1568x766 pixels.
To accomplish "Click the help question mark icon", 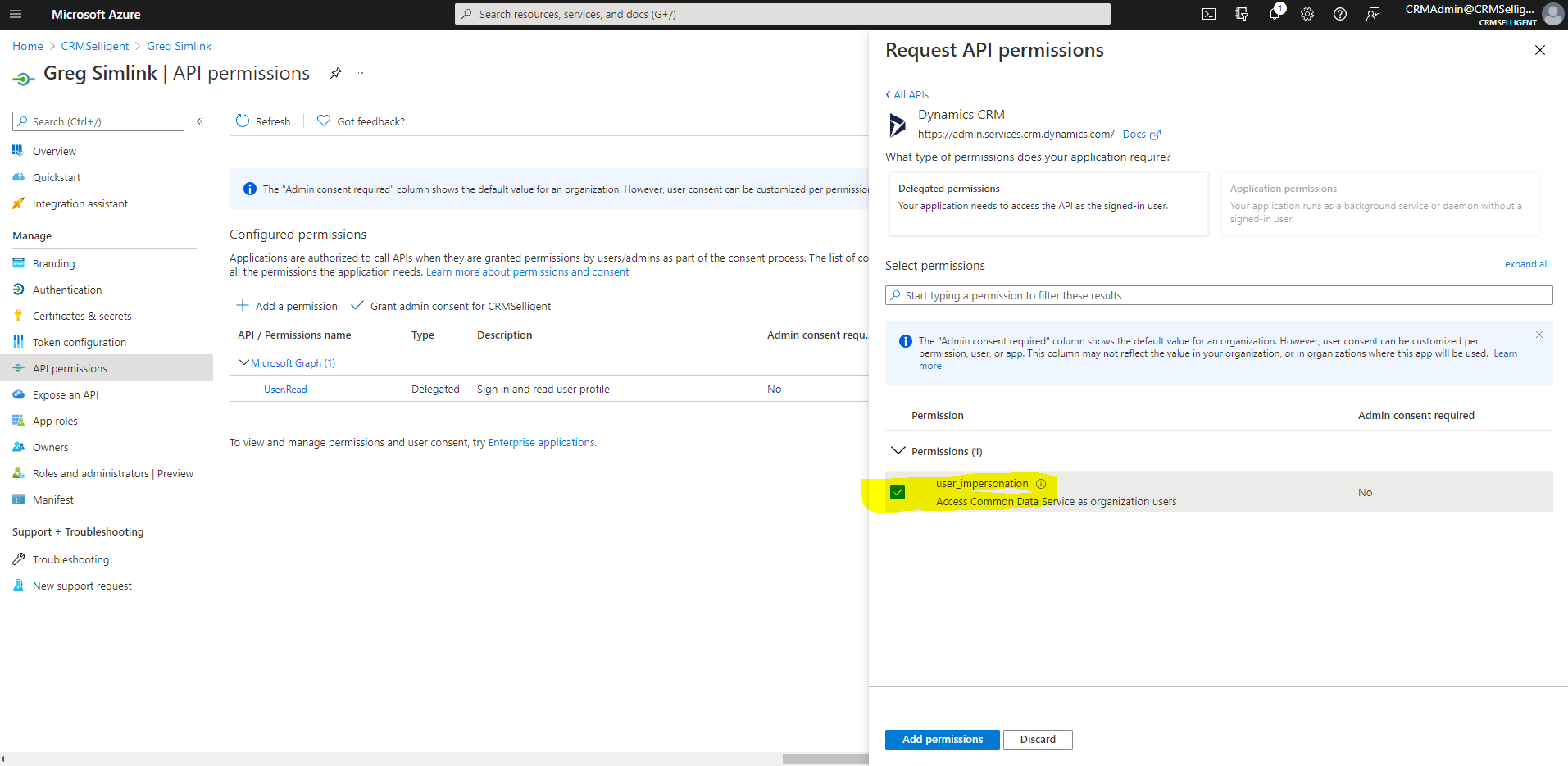I will click(x=1339, y=14).
